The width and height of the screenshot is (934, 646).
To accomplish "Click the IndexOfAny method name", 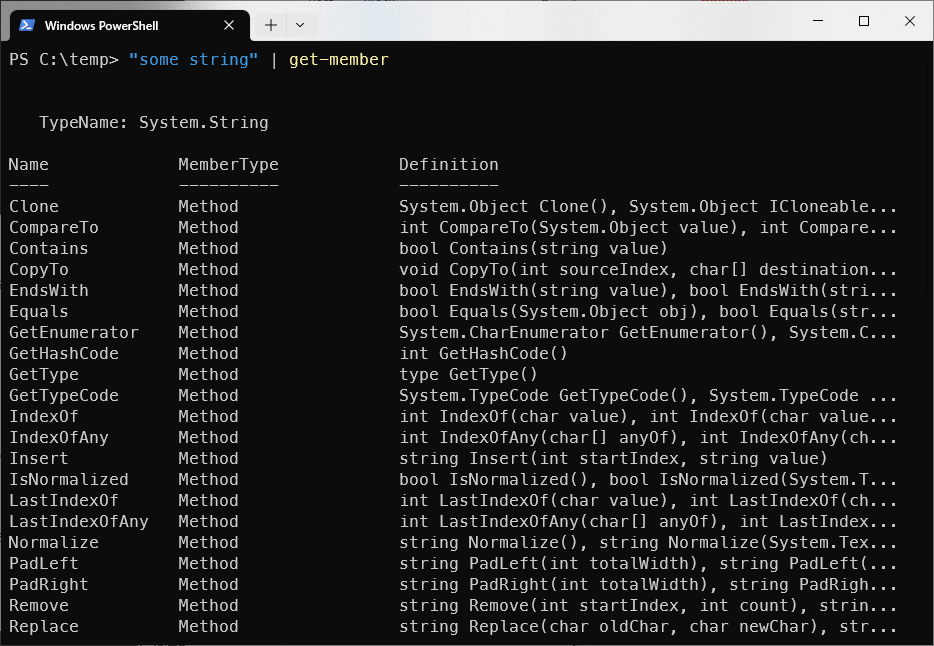I will click(59, 438).
